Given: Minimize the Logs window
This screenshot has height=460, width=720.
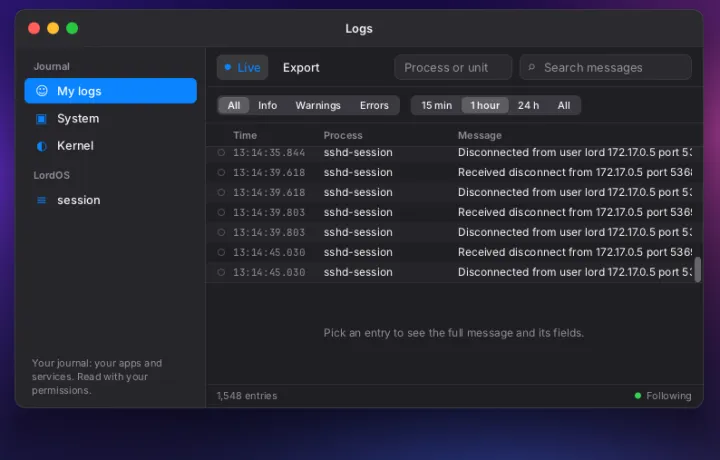Looking at the screenshot, I should [x=53, y=28].
